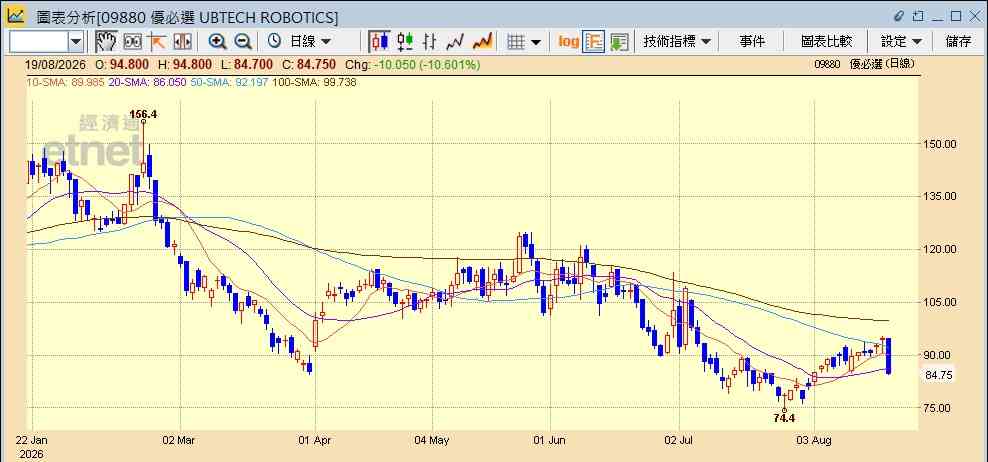Viewport: 988px width, 462px height.
Task: Click the 84.75 current price label
Action: (938, 375)
